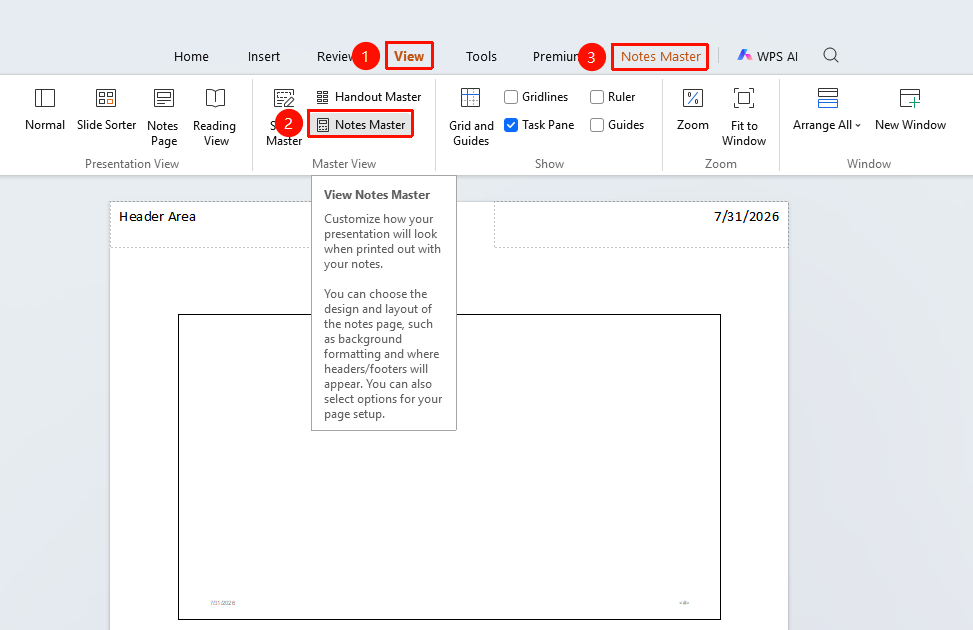The image size is (973, 630).
Task: Open the Home tab
Action: [191, 56]
